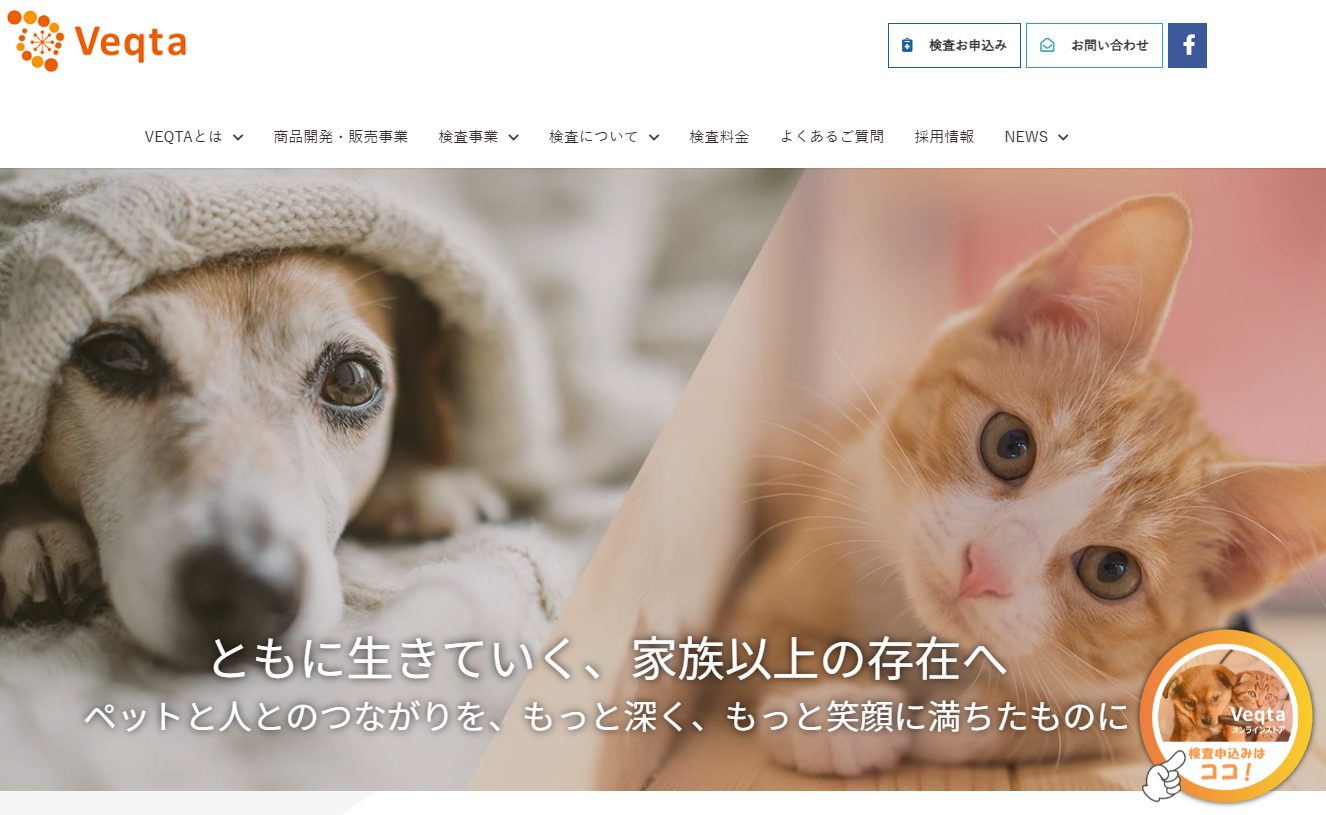Click the 検査お申込み button
Image resolution: width=1326 pixels, height=815 pixels.
954,45
